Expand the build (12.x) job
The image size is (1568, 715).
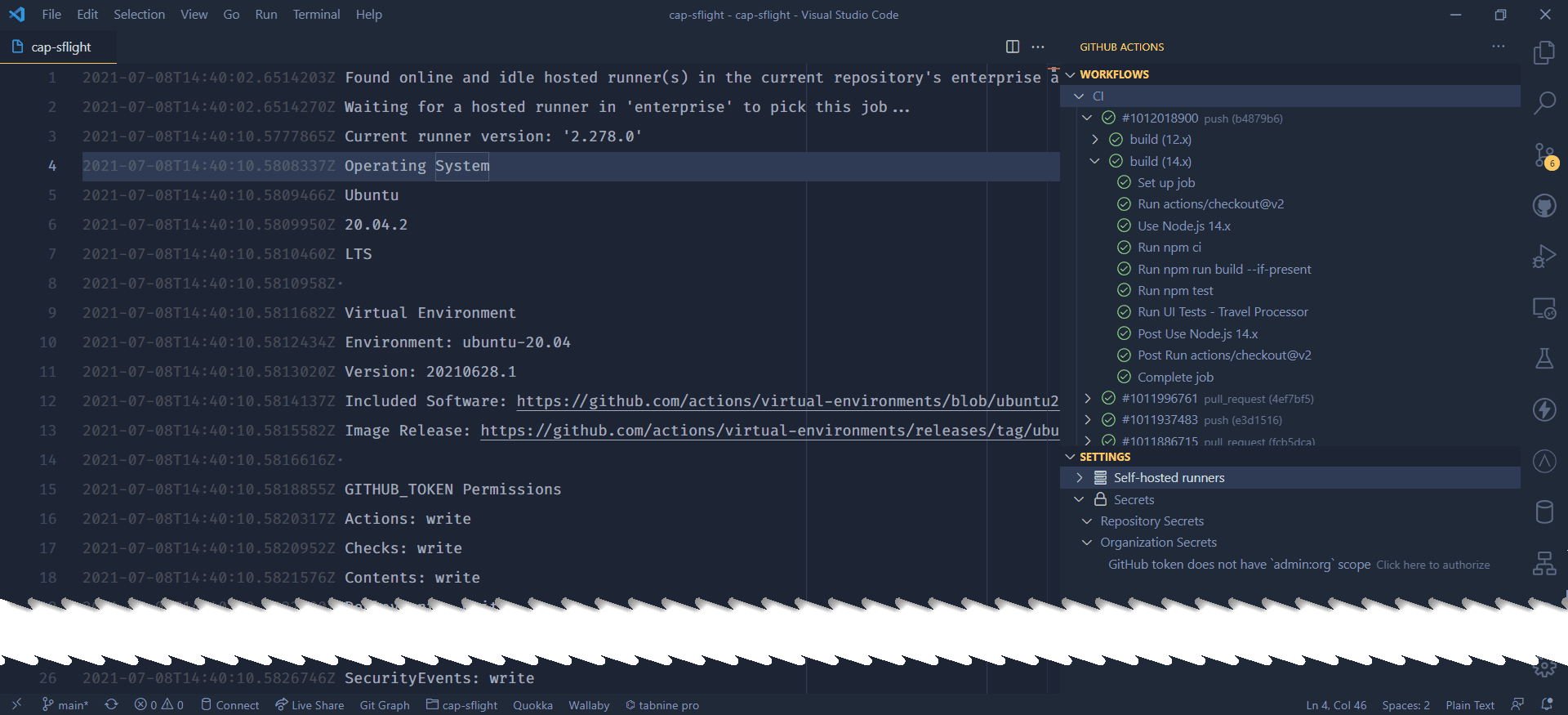[x=1095, y=139]
